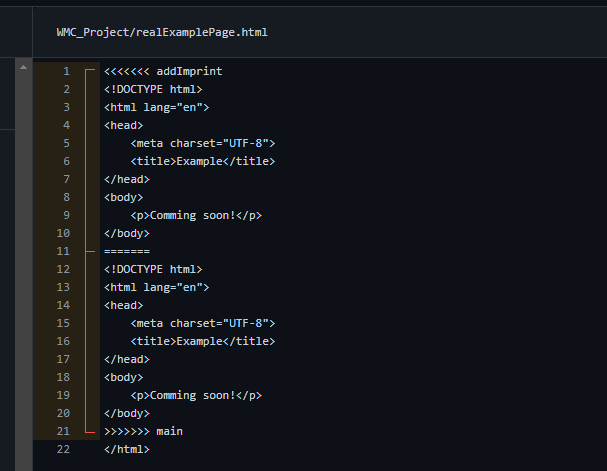Click line 8 '<body>' tag
607x471 pixels.
(x=123, y=197)
